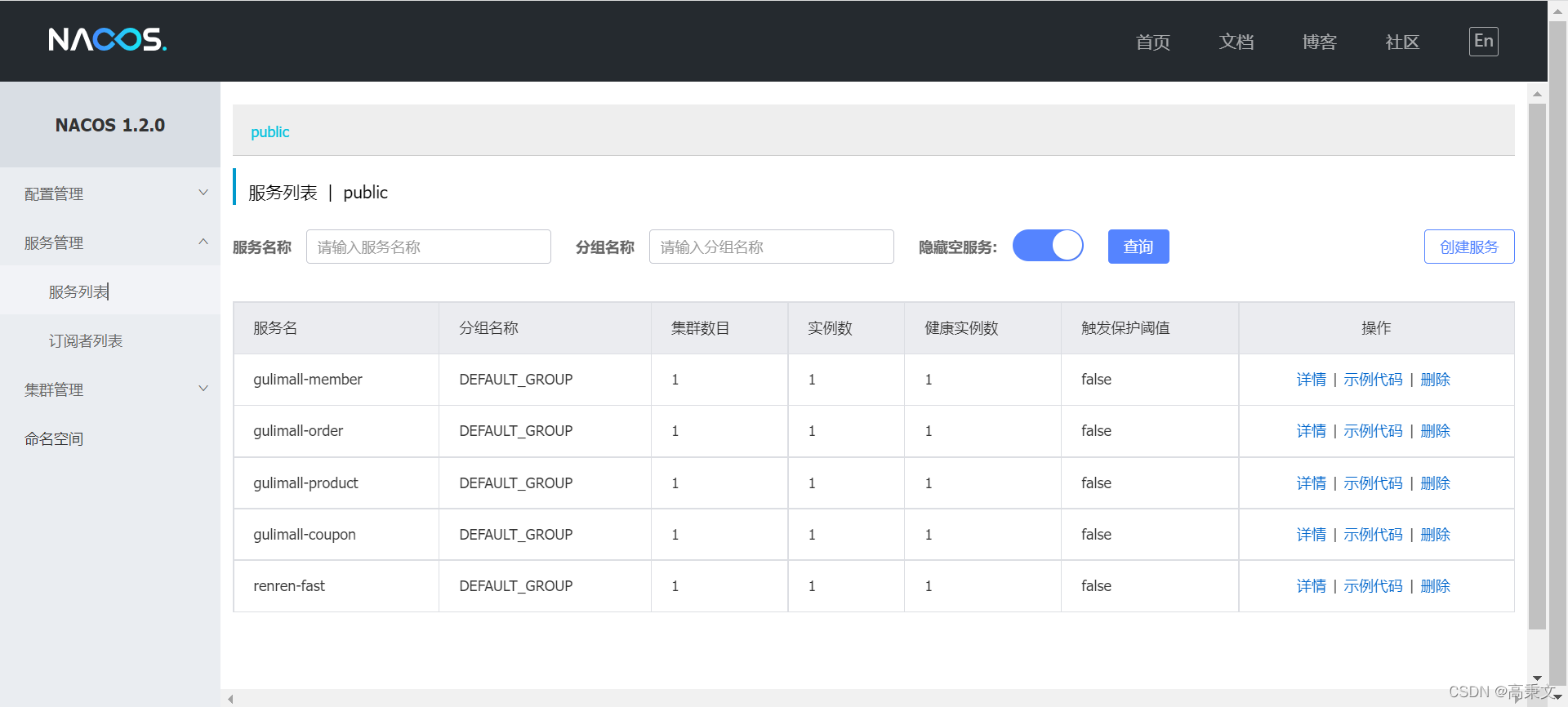Open 详情 for gulimall-member
The image size is (1568, 707).
[1311, 380]
